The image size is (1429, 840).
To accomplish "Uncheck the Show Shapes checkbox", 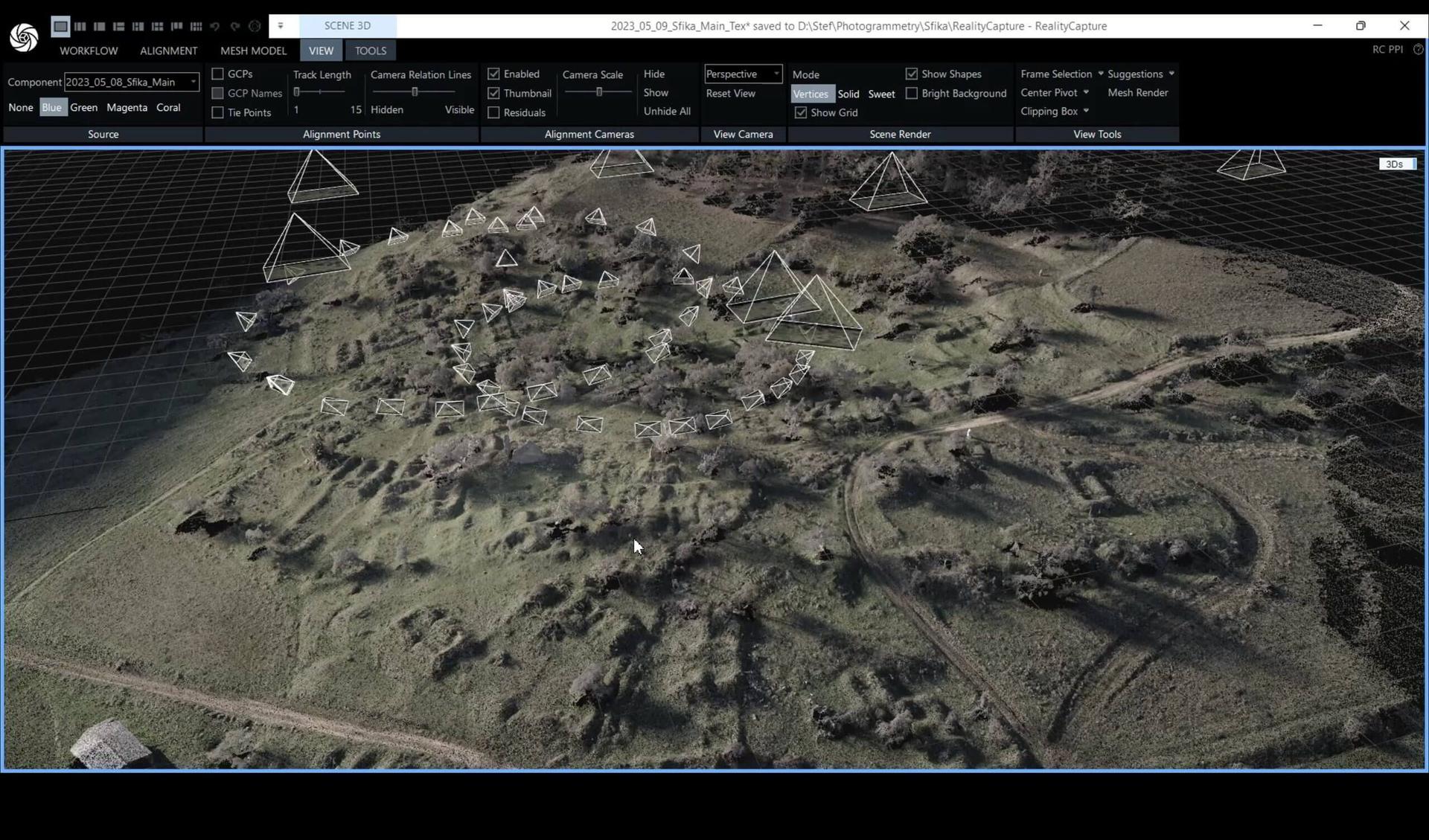I will point(912,74).
